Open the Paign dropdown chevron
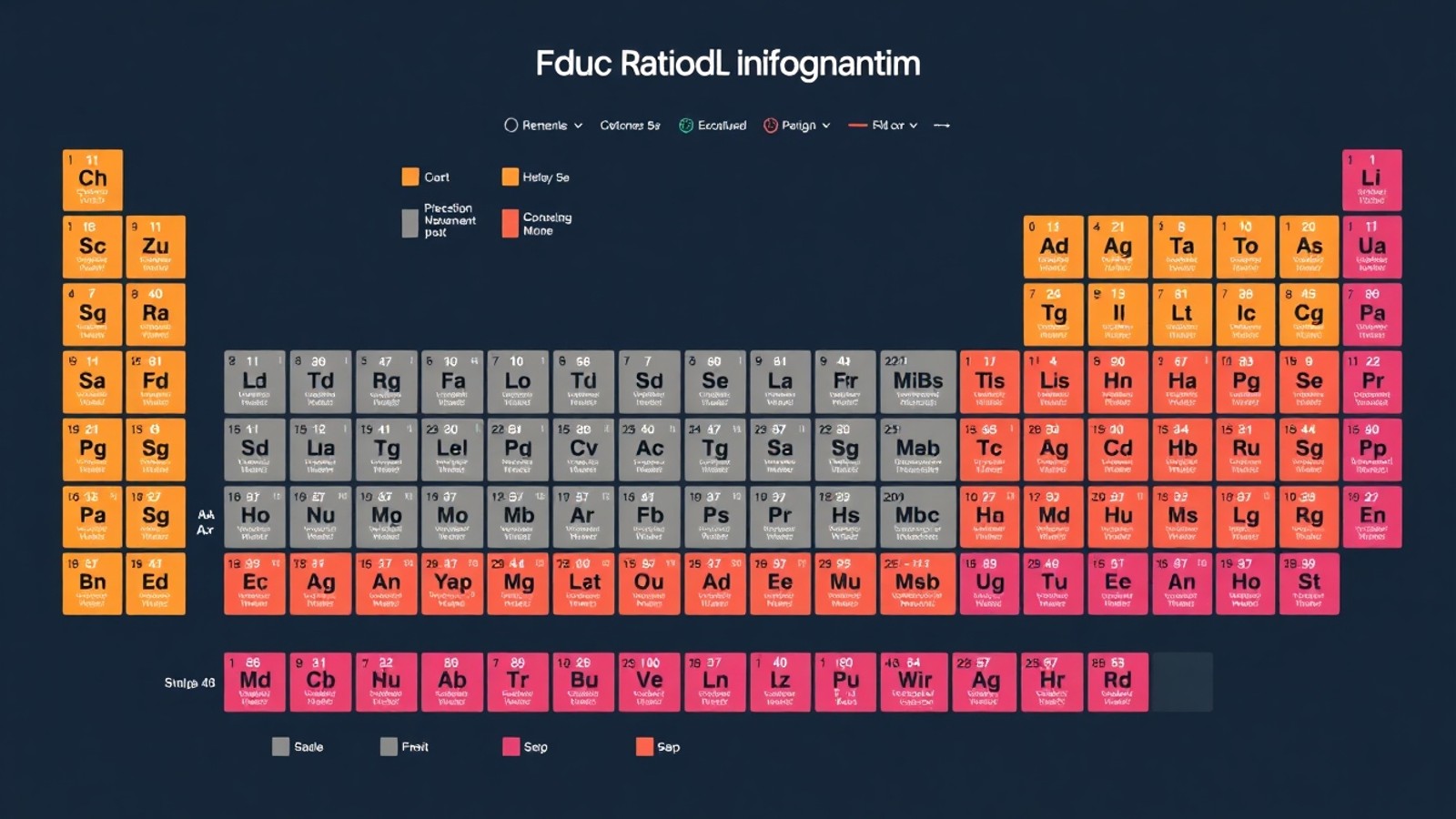This screenshot has width=1456, height=819. pyautogui.click(x=826, y=126)
